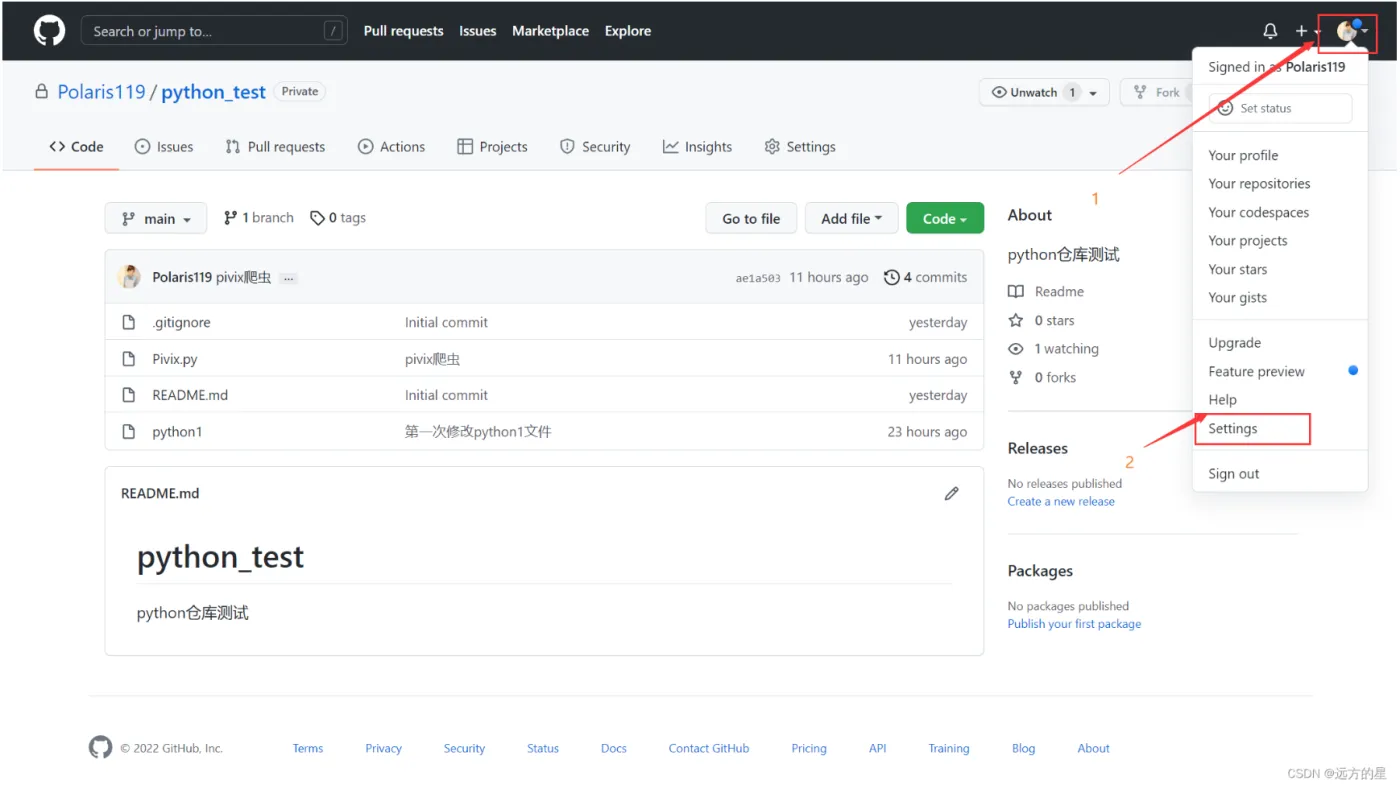This screenshot has height=789, width=1400.
Task: Switch to the Issues tab
Action: point(164,147)
